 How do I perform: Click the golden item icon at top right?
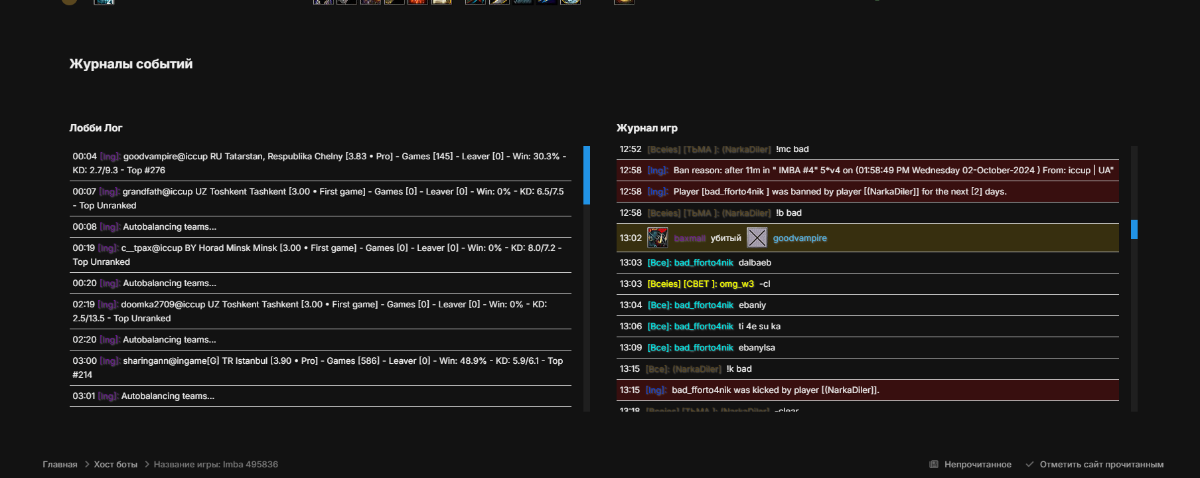[623, 2]
